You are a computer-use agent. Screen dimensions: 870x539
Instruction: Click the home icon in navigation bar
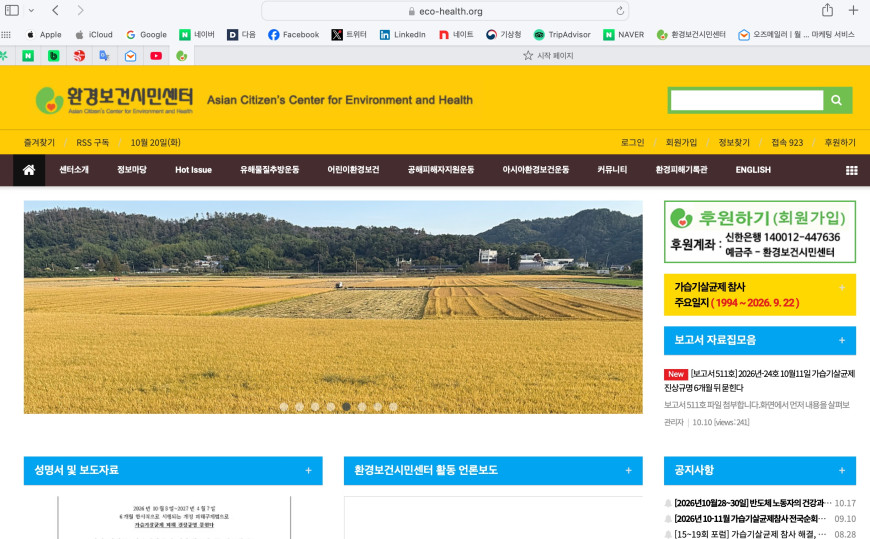point(29,170)
